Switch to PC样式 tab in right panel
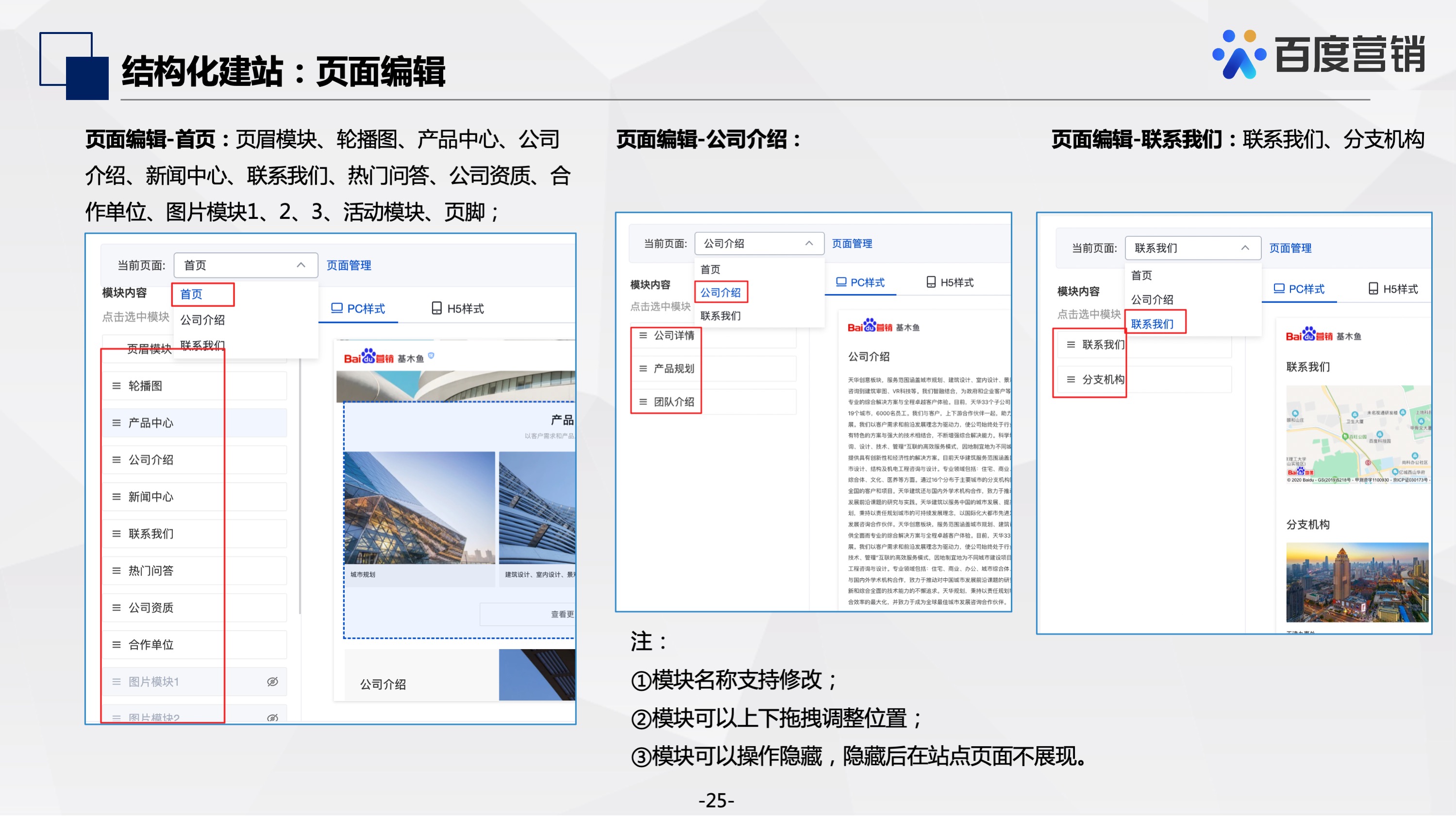Image resolution: width=1456 pixels, height=819 pixels. (1299, 289)
